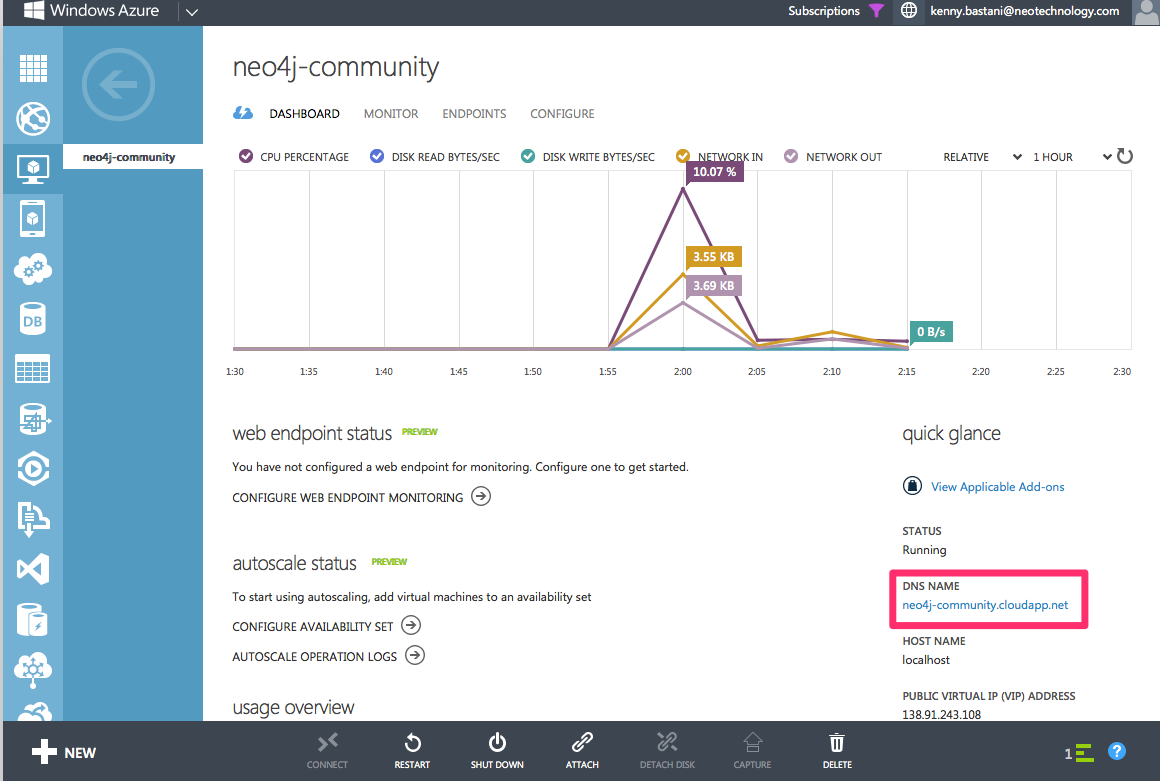1160x781 pixels.
Task: Click the user avatar in the header
Action: point(1146,12)
